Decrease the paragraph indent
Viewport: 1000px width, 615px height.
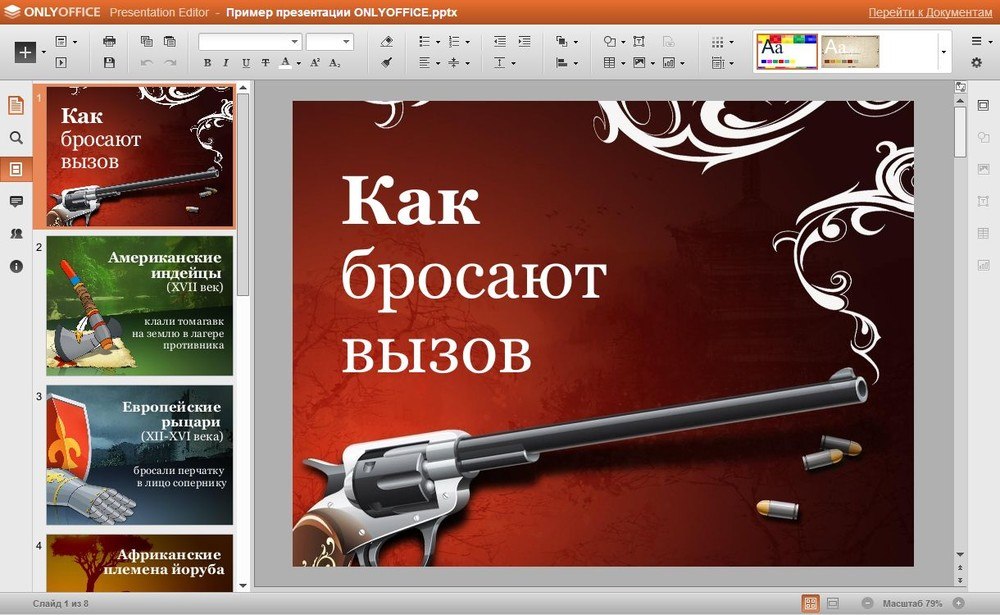pos(500,41)
